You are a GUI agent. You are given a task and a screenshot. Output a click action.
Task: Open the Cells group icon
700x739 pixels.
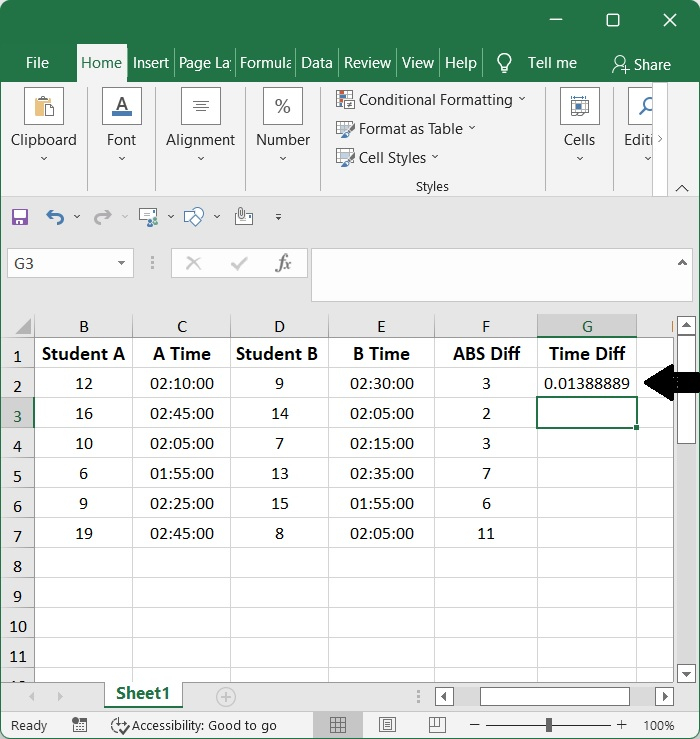[x=580, y=106]
